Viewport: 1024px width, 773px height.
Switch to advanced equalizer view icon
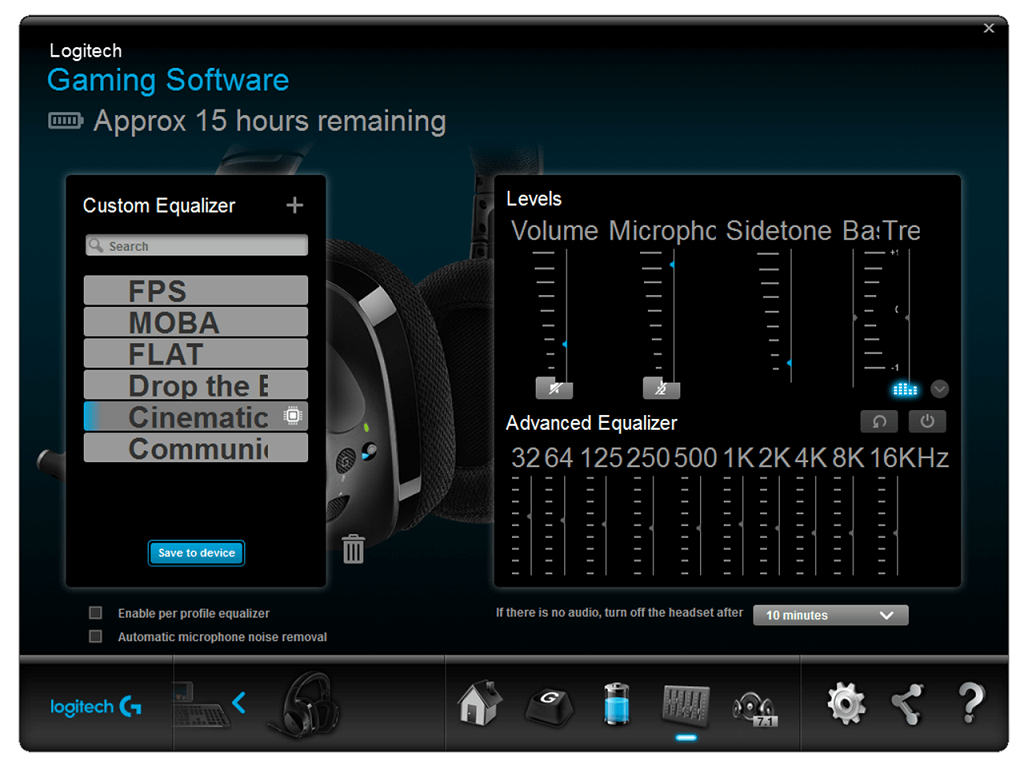click(904, 389)
